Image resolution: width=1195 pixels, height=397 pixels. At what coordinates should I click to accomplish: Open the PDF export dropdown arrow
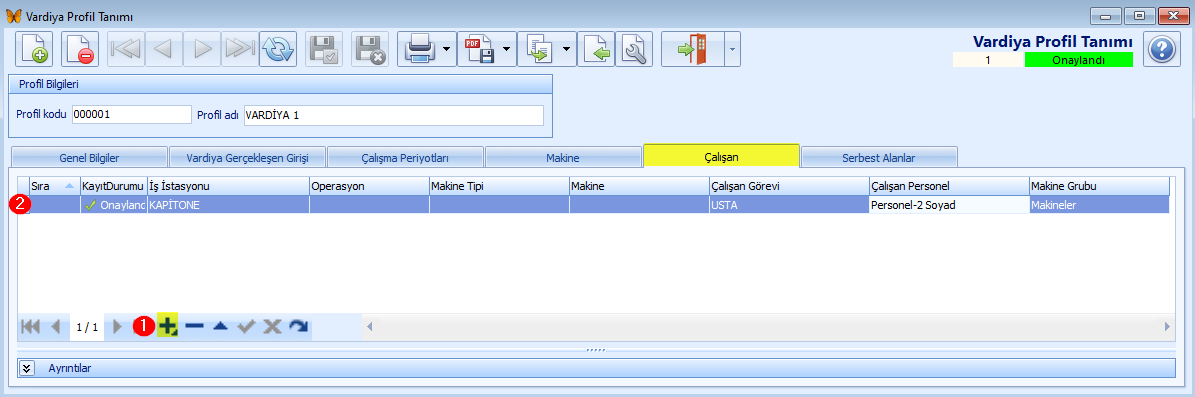(507, 50)
